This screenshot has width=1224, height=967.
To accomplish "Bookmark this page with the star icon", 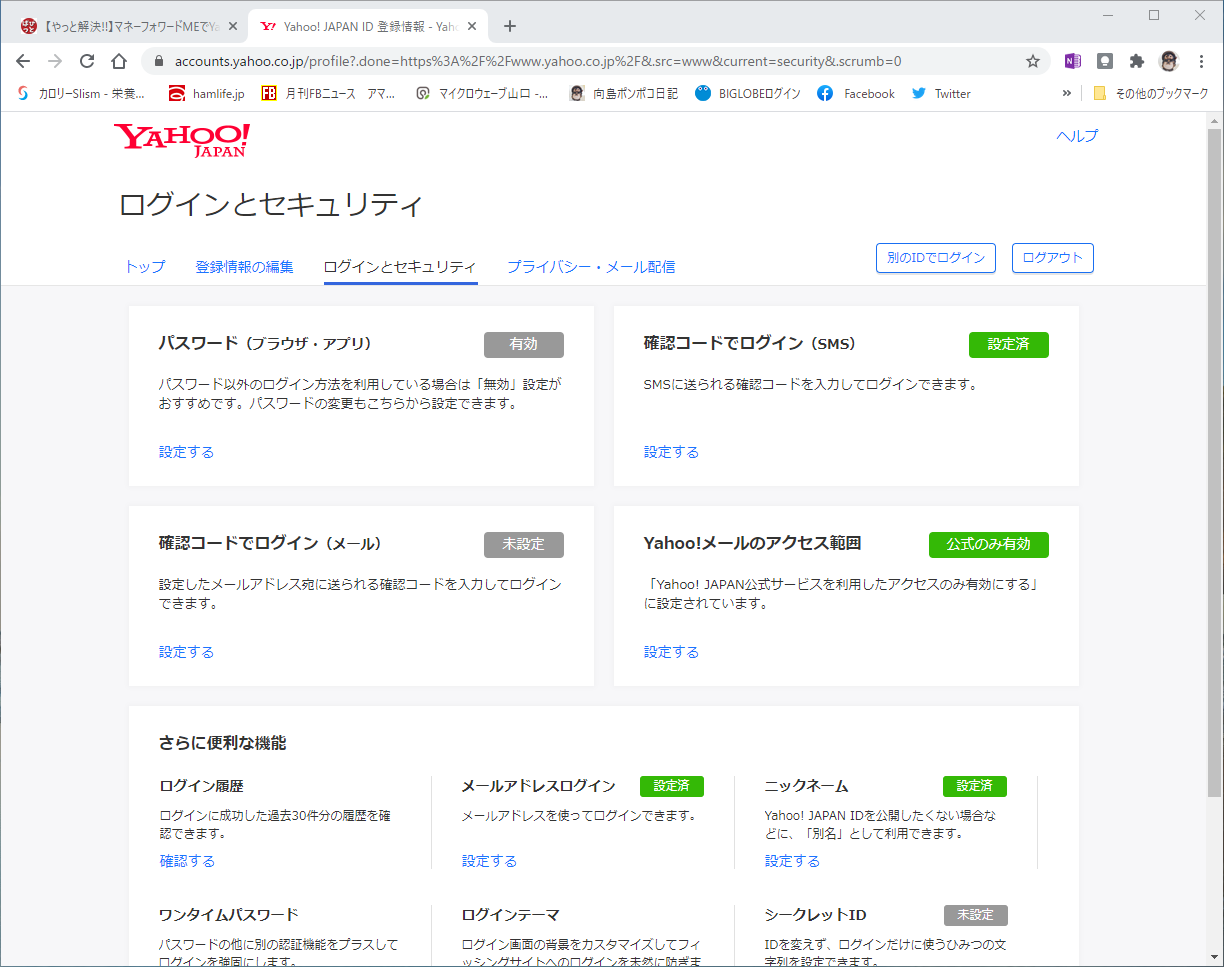I will (x=1033, y=61).
